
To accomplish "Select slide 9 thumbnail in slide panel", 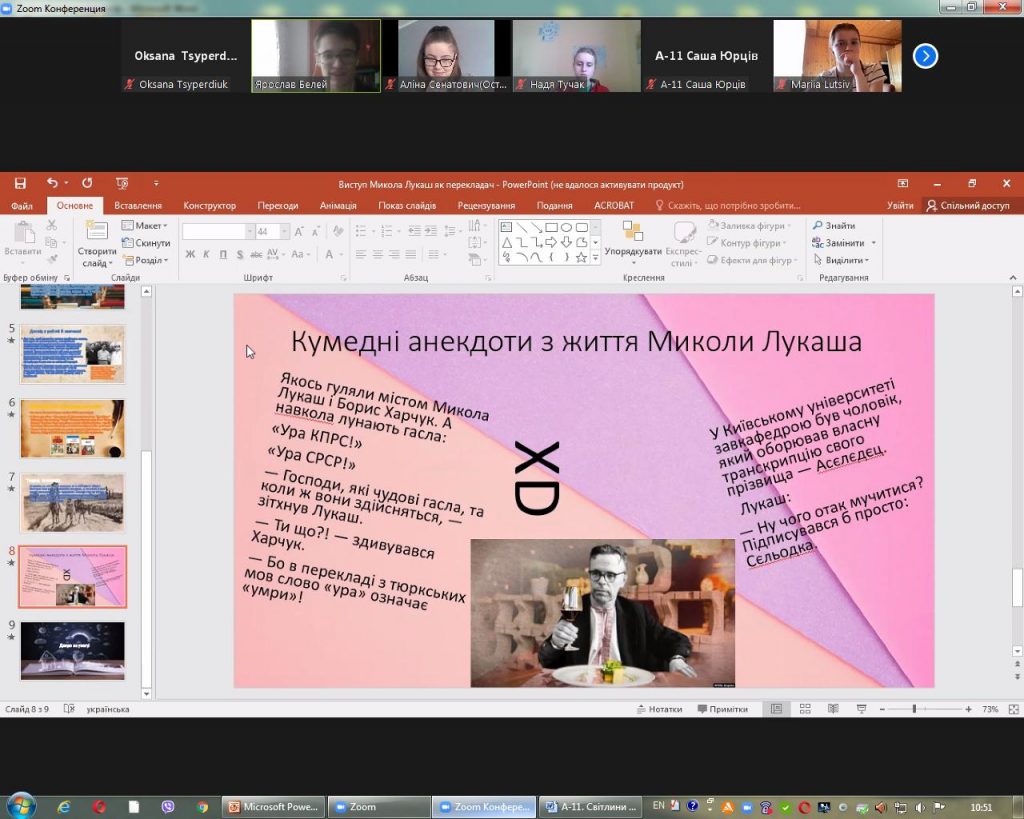I will (x=72, y=650).
